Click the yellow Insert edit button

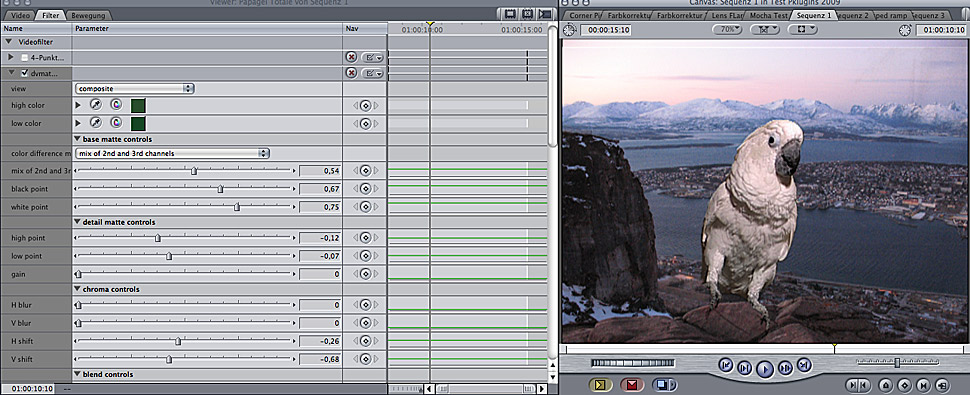599,385
